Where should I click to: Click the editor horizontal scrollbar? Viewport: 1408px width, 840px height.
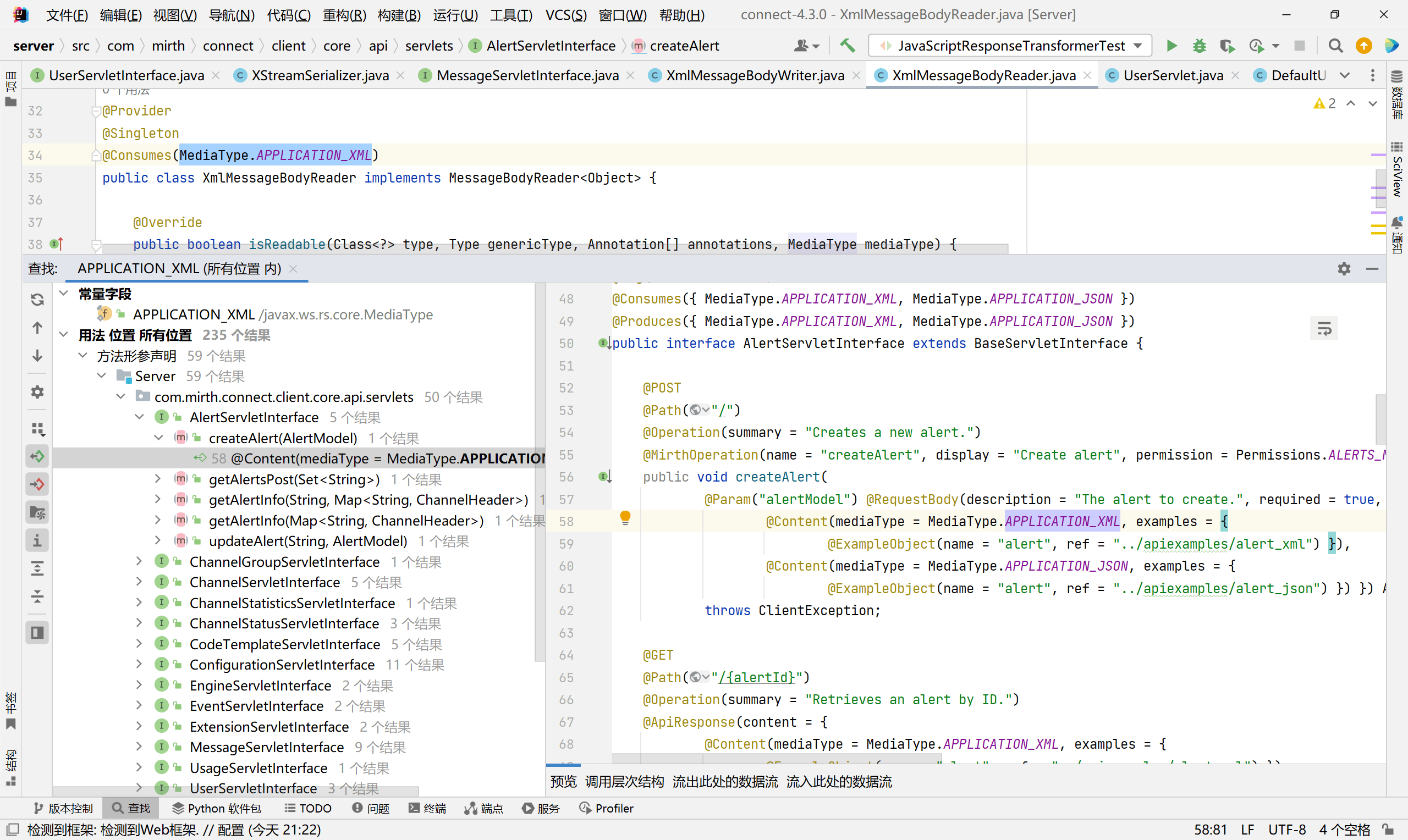coord(555,248)
